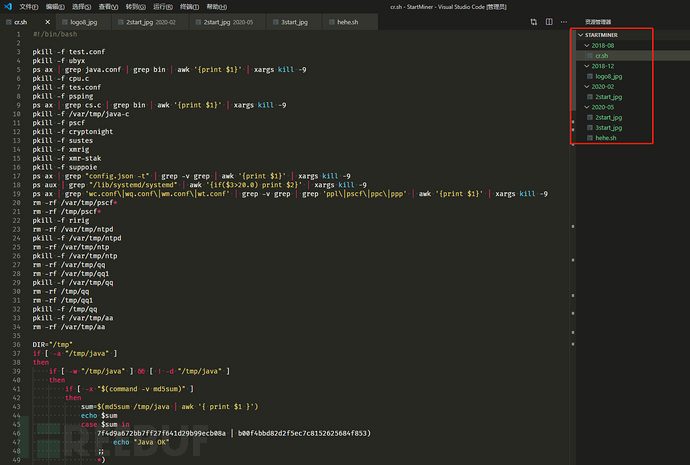Open the 查看(V) menu
690x465 pixels.
tap(108, 7)
